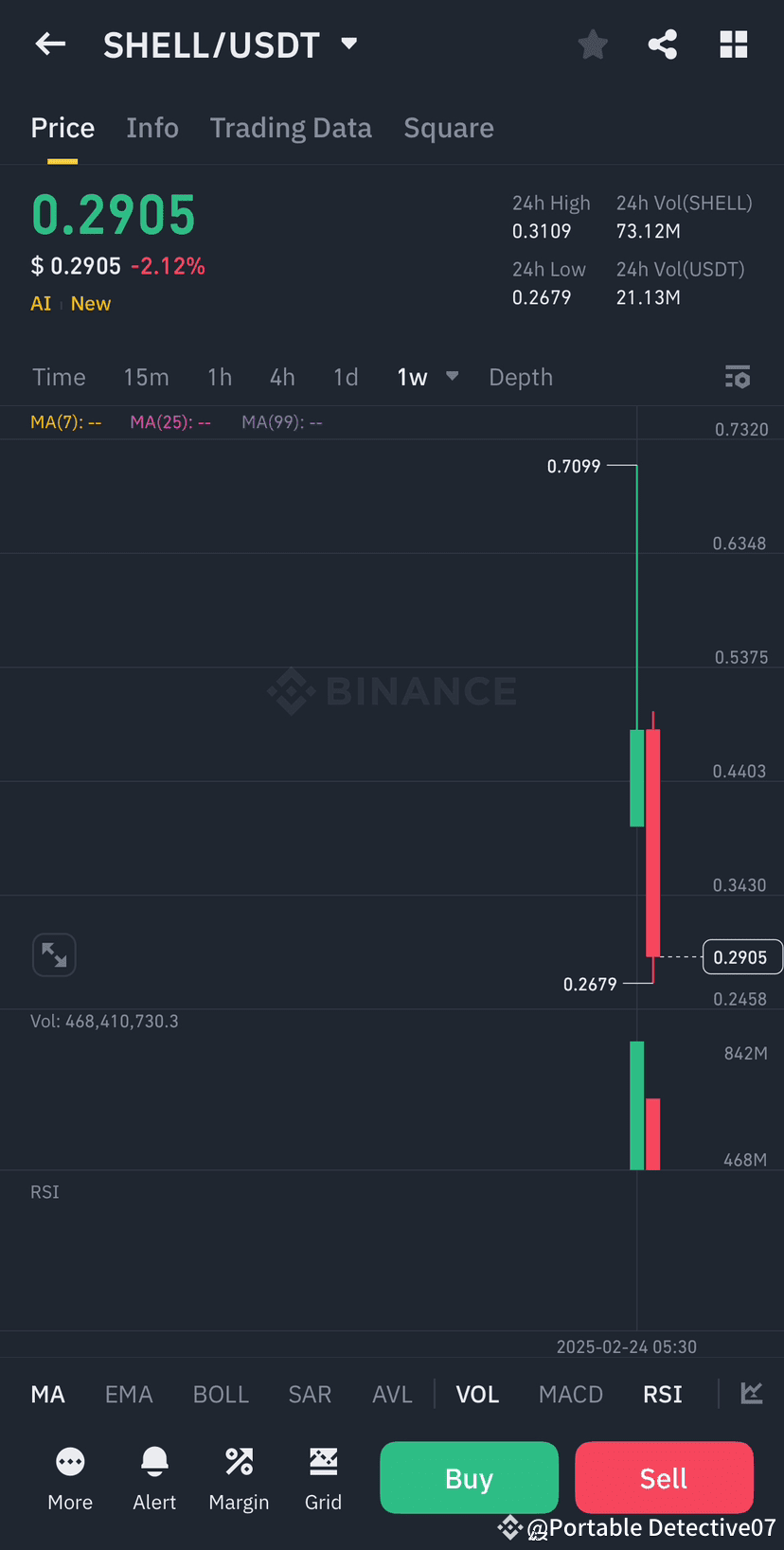Expand the 1w interval dropdown
This screenshot has width=784, height=1550.
pos(453,377)
